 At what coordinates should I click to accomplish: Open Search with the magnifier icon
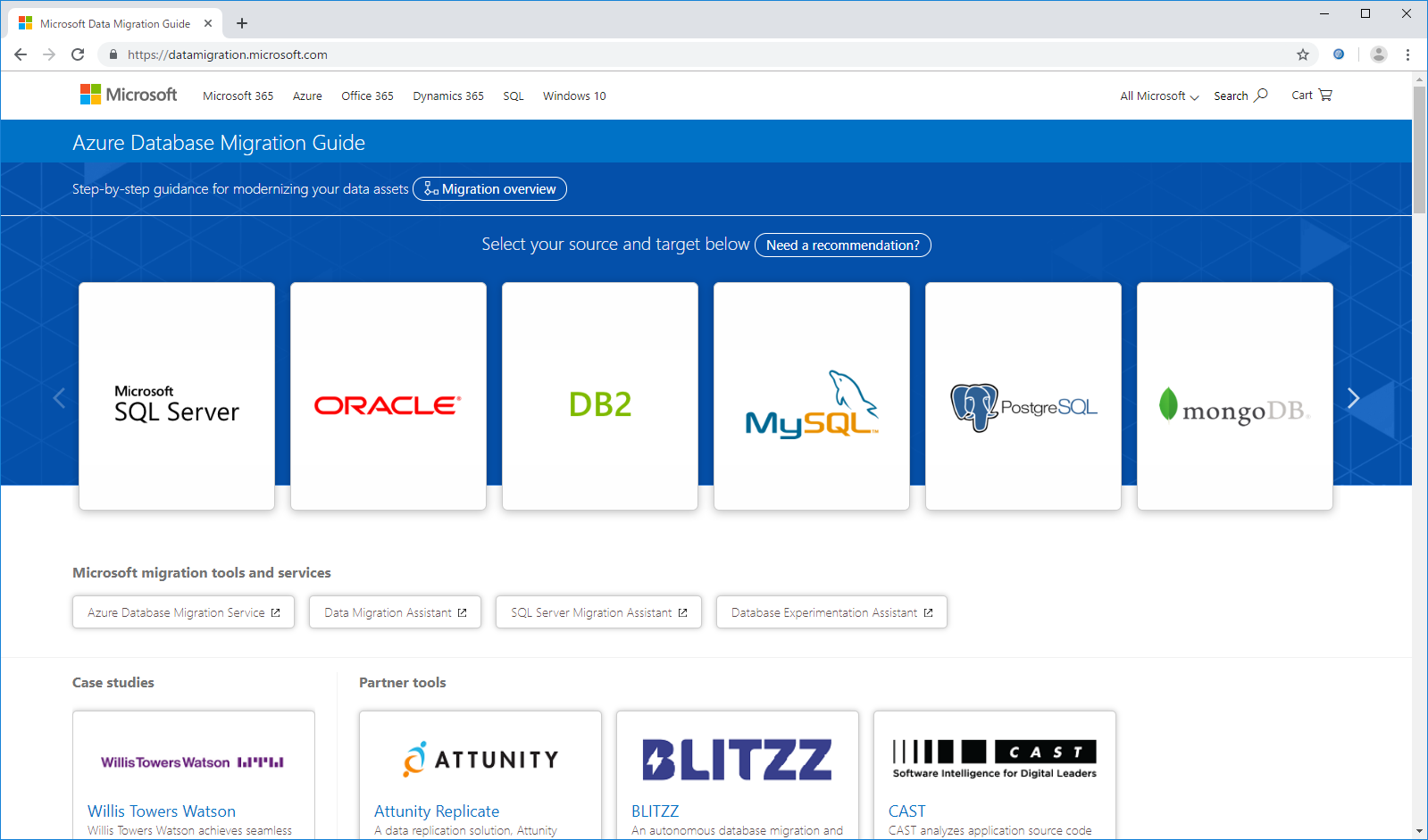1240,96
